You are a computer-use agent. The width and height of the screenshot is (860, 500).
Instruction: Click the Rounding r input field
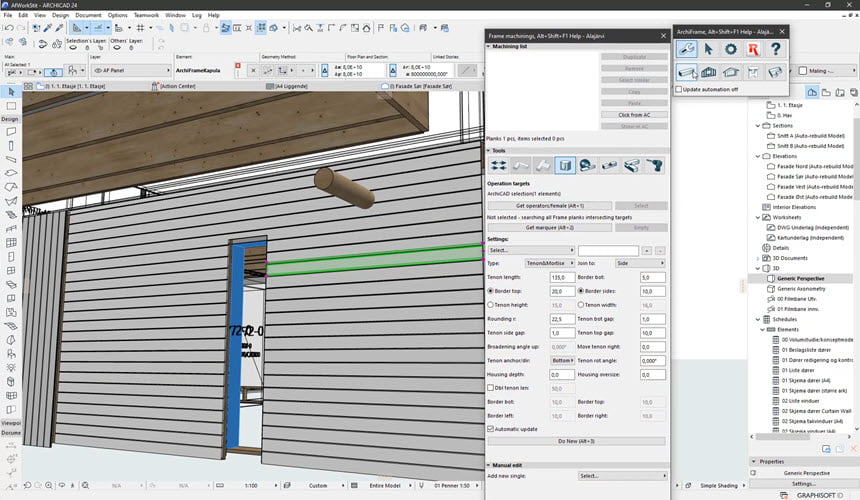(562, 319)
